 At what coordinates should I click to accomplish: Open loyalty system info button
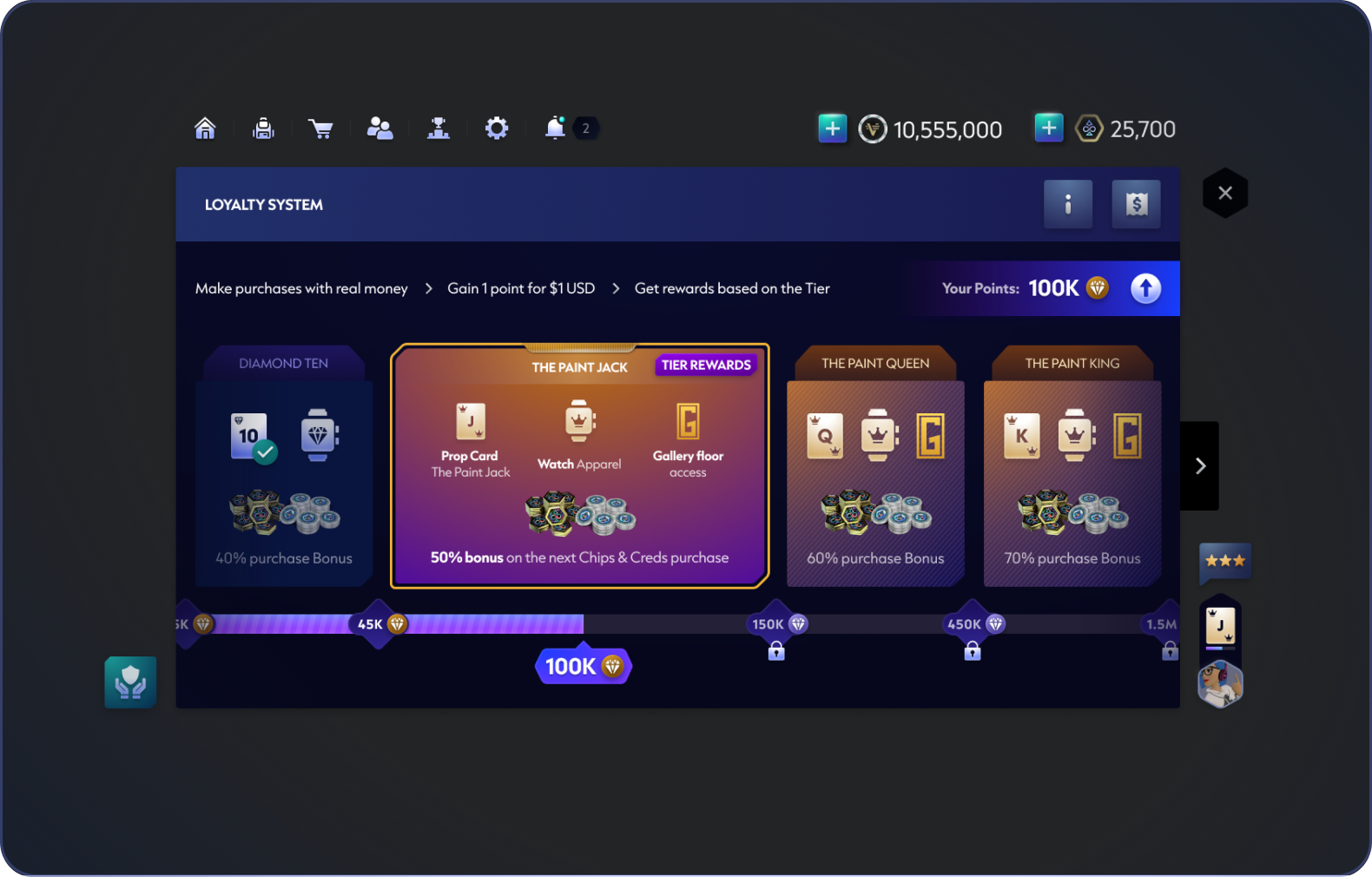pyautogui.click(x=1068, y=204)
